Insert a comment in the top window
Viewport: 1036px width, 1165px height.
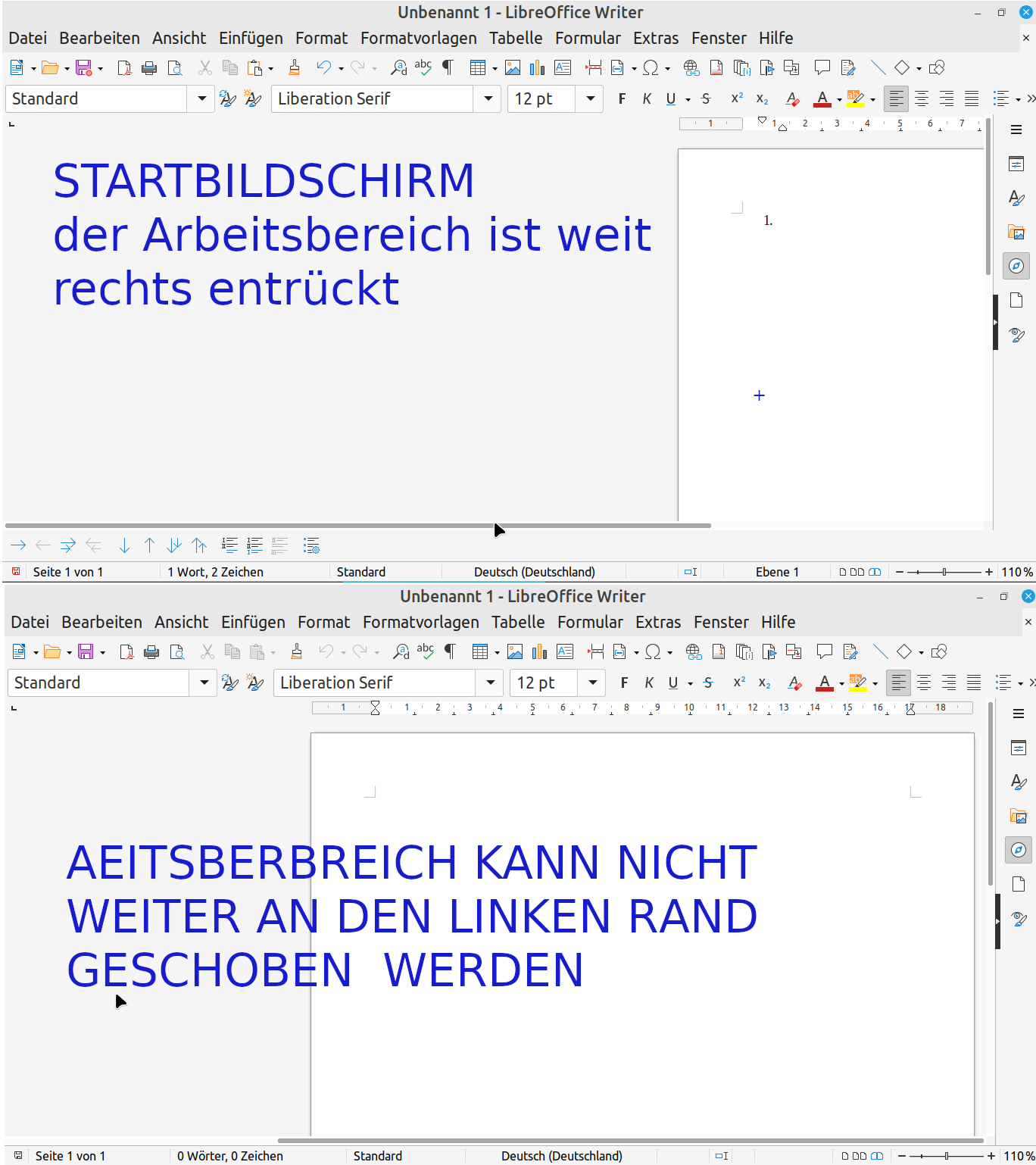coord(822,68)
